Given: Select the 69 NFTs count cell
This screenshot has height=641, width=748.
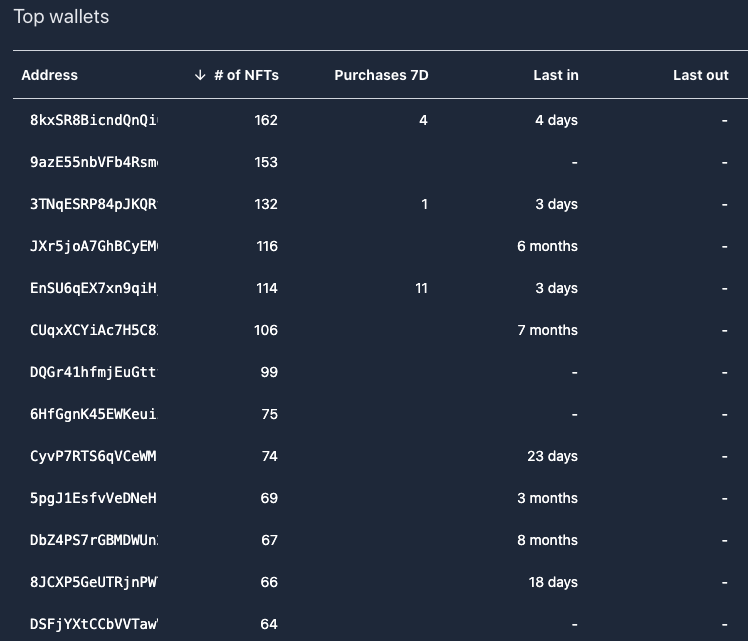Looking at the screenshot, I should click(x=269, y=498).
